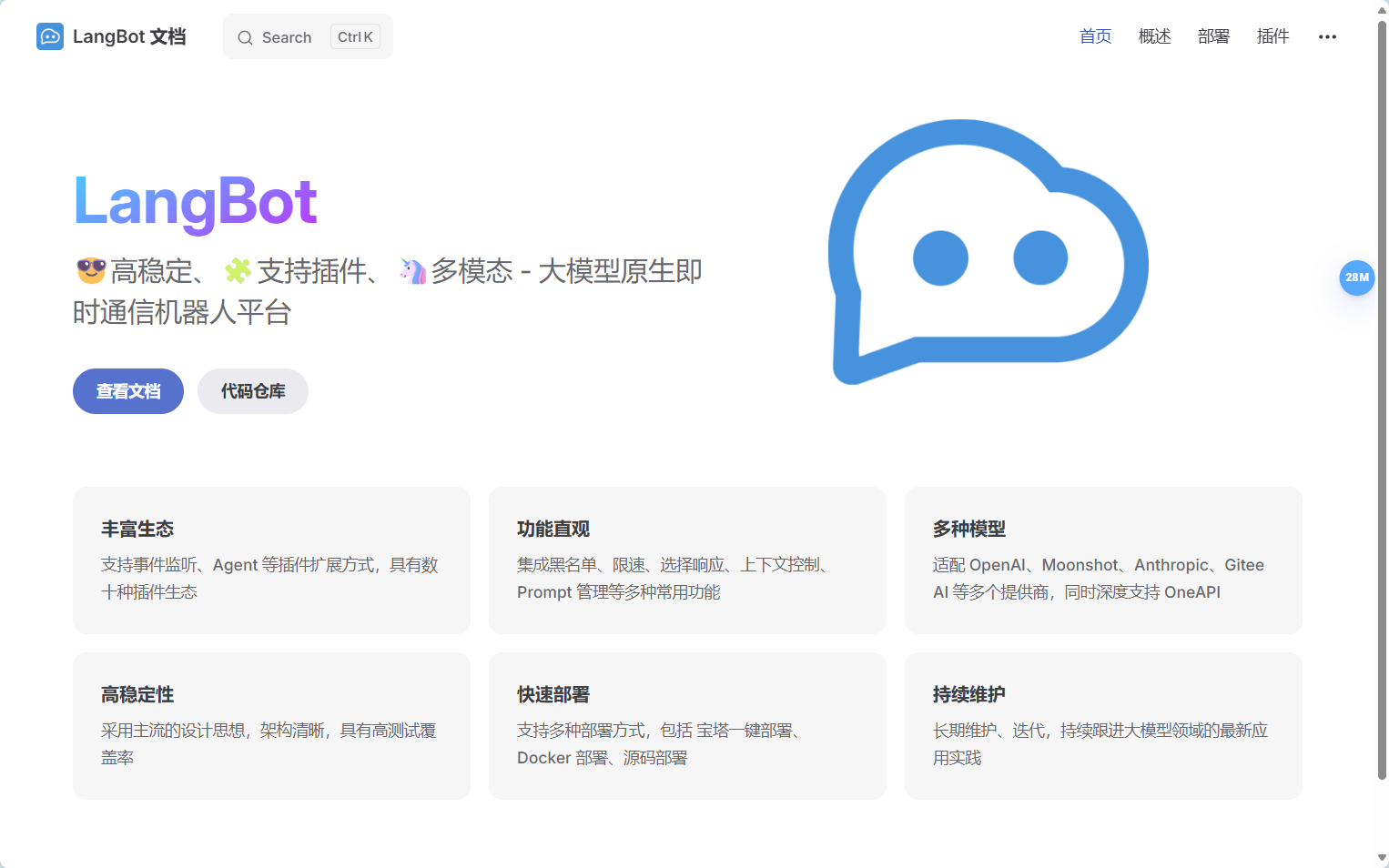Image resolution: width=1389 pixels, height=868 pixels.
Task: Expand the three-dot extra menu
Action: (1327, 37)
